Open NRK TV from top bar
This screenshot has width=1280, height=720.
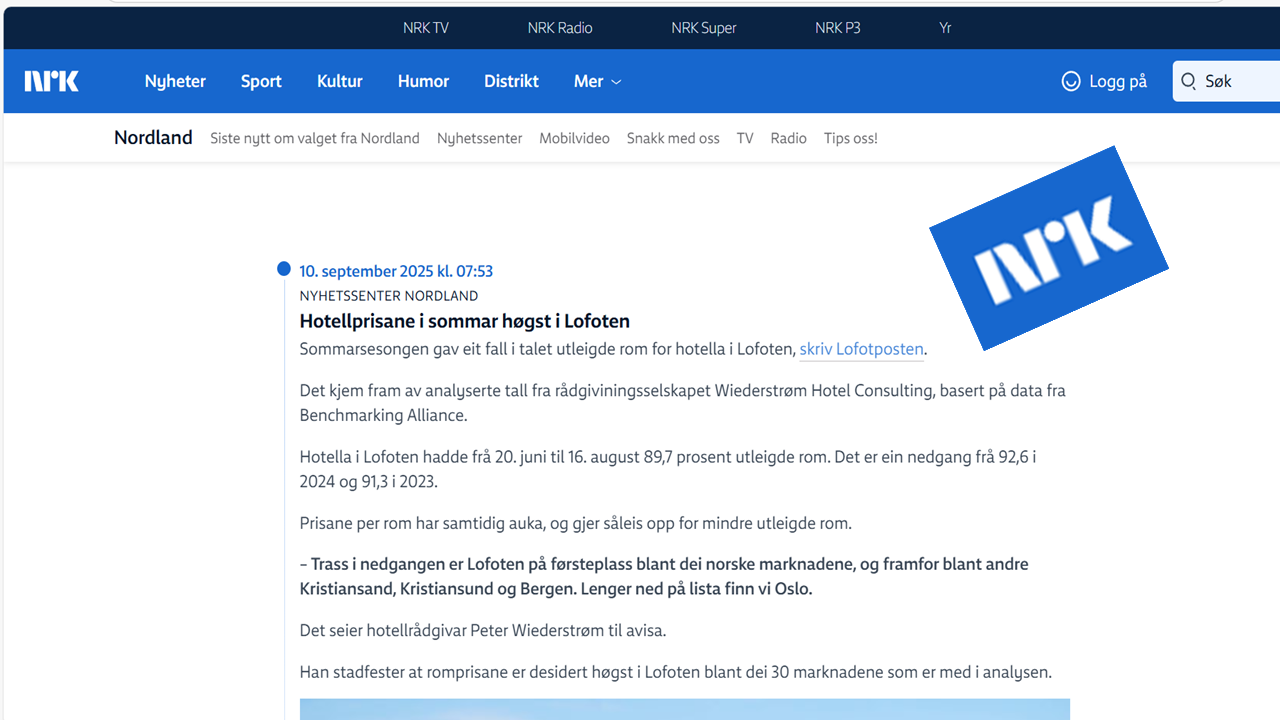(x=426, y=28)
